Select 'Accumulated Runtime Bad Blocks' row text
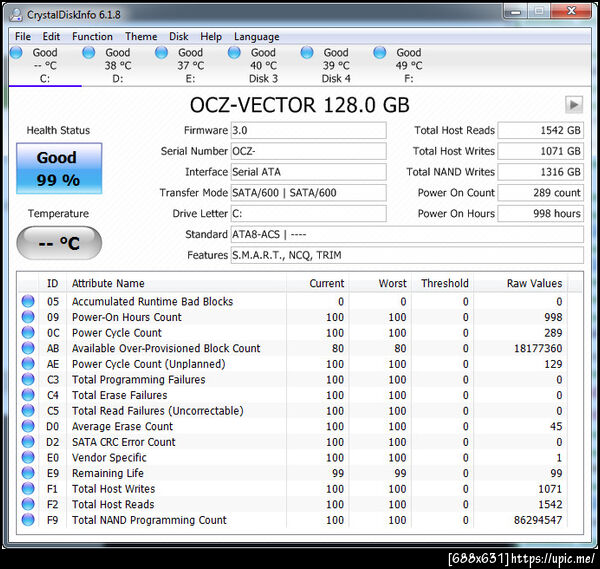This screenshot has height=569, width=600. (152, 302)
